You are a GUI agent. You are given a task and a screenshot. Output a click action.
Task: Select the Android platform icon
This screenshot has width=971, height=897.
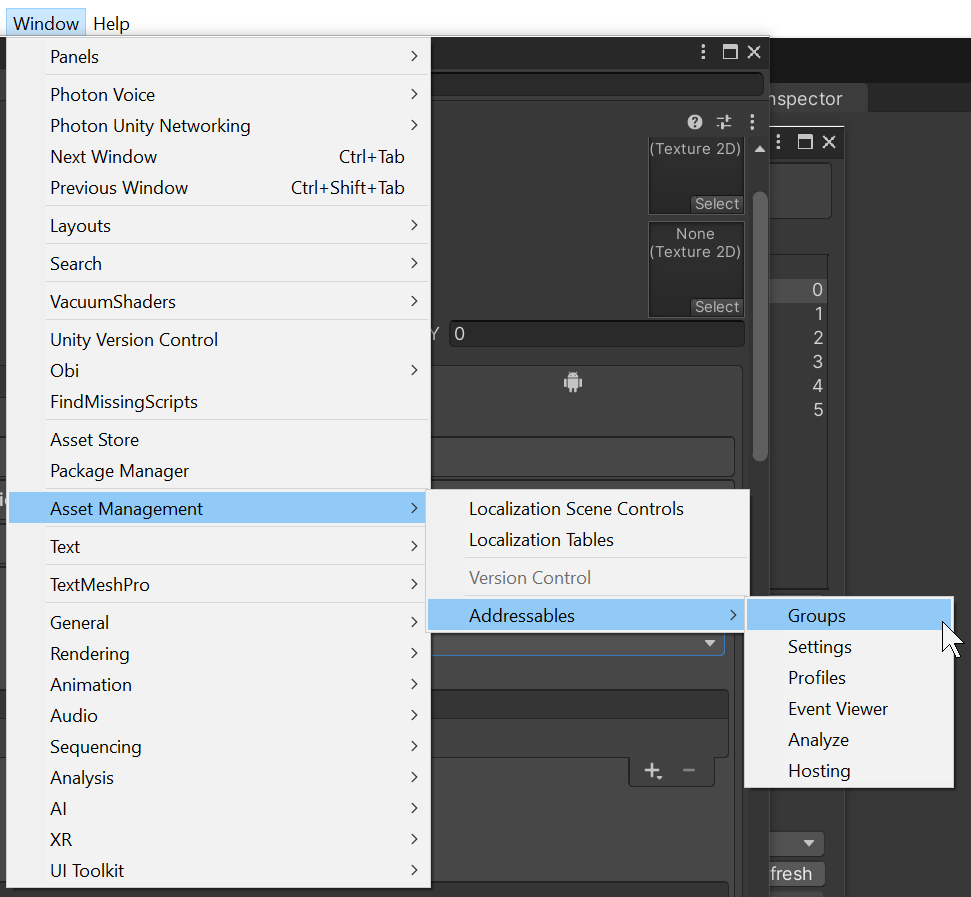click(x=573, y=382)
